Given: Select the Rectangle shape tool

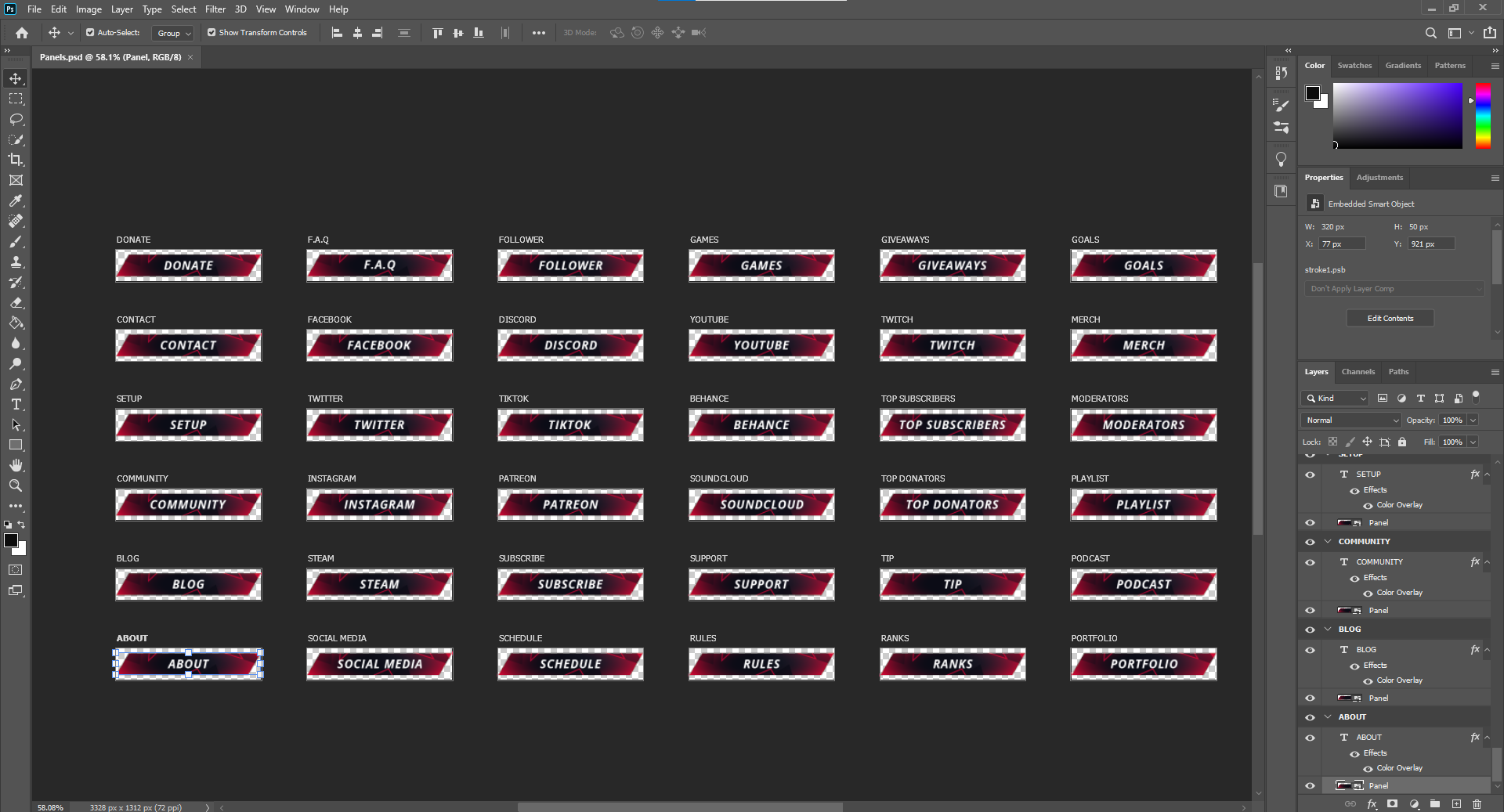Looking at the screenshot, I should tap(16, 445).
